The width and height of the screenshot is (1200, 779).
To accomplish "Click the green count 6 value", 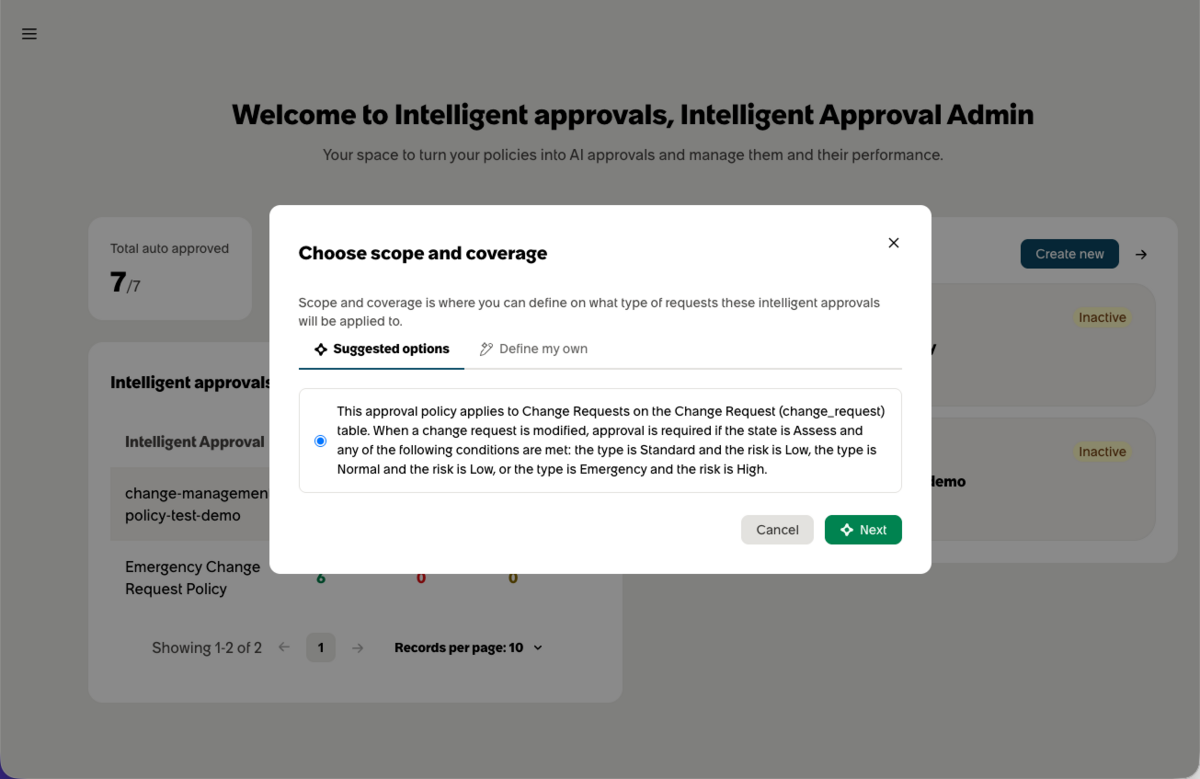I will 321,579.
